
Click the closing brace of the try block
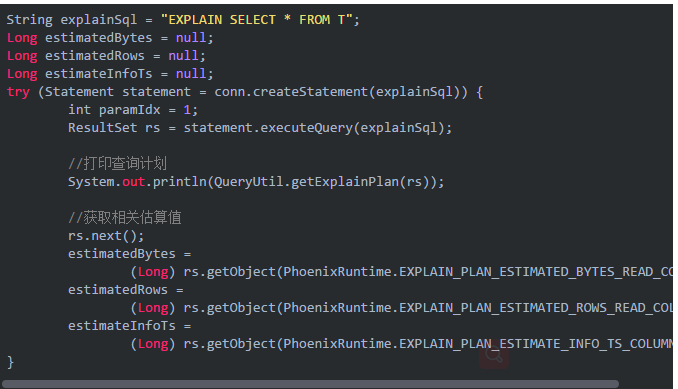[x=10, y=362]
